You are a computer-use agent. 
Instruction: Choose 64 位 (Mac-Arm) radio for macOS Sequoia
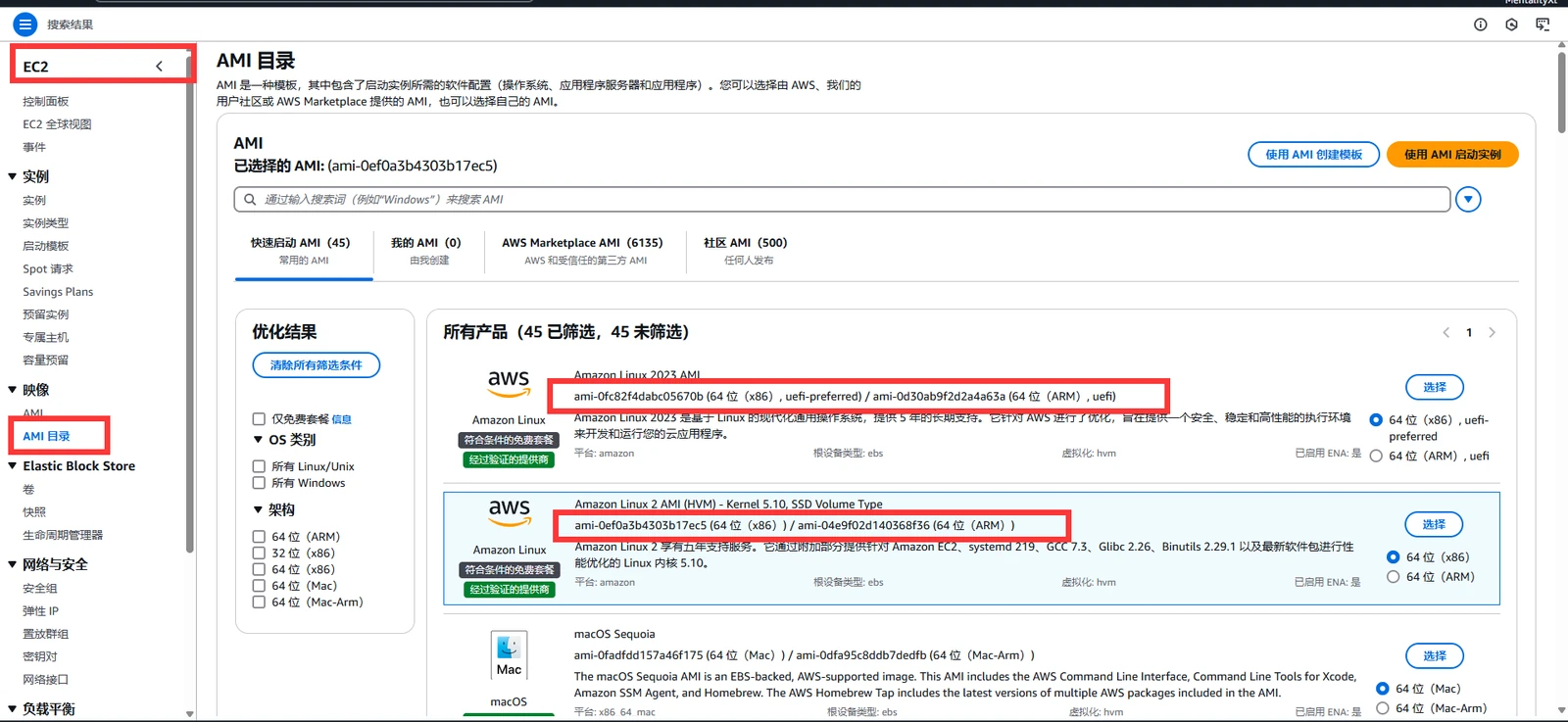(1382, 707)
